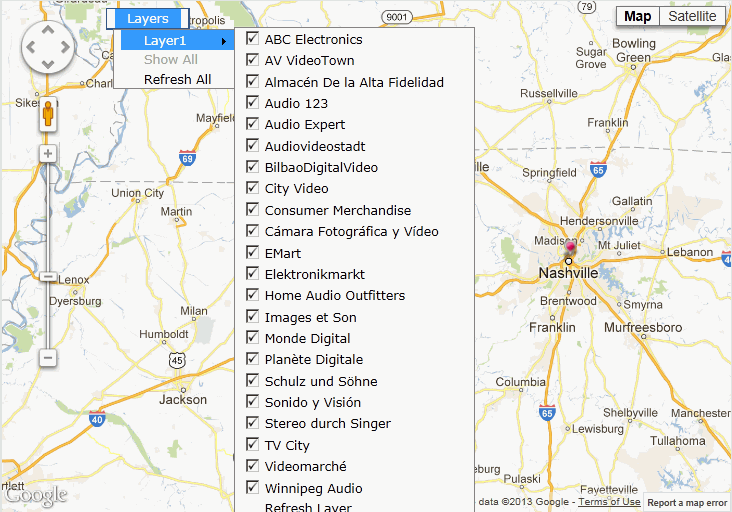The image size is (732, 512).
Task: Click the pink marker pin at Nashville
Action: point(570,248)
